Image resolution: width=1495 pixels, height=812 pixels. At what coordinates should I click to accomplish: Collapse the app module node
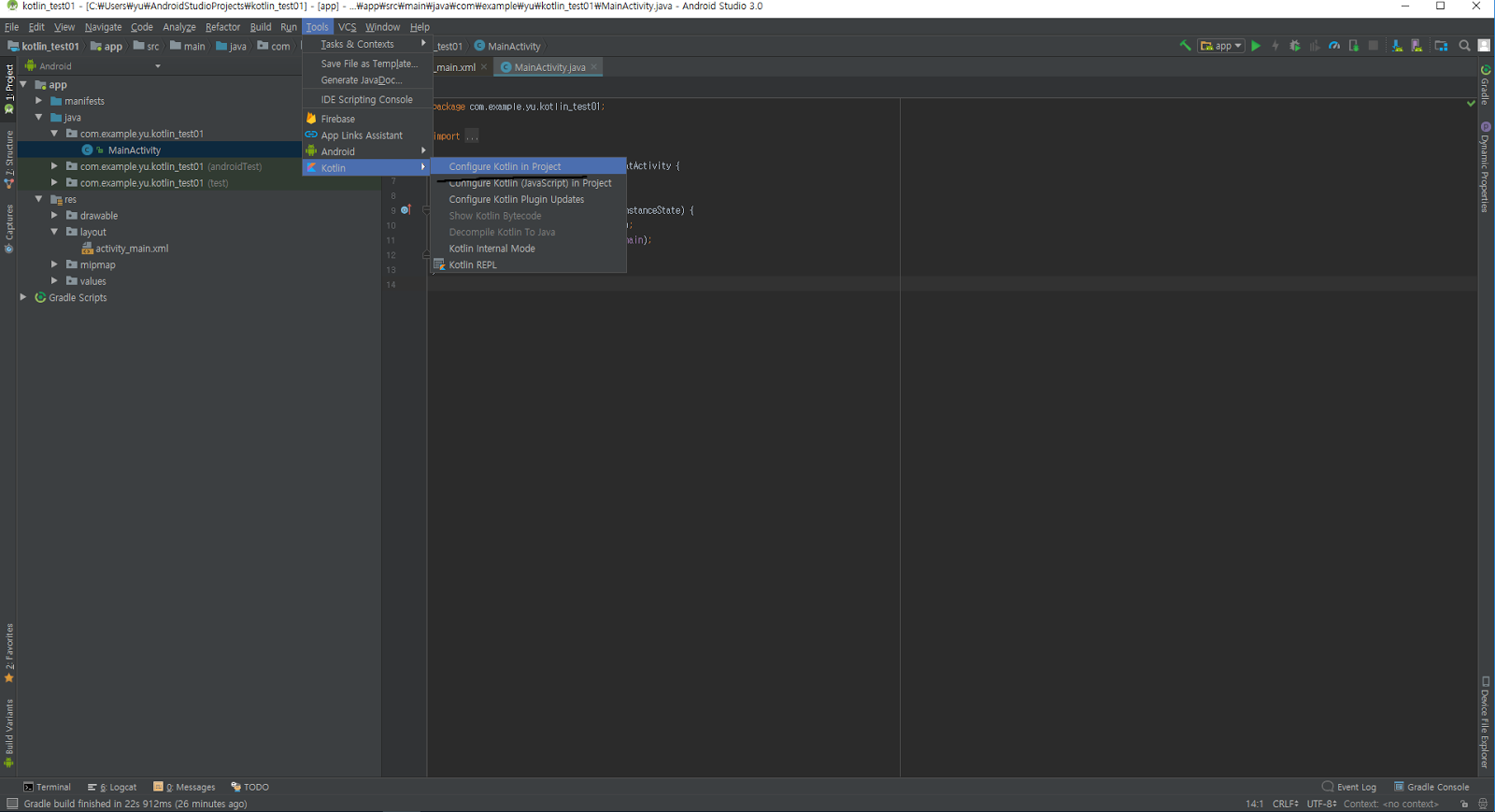click(23, 85)
